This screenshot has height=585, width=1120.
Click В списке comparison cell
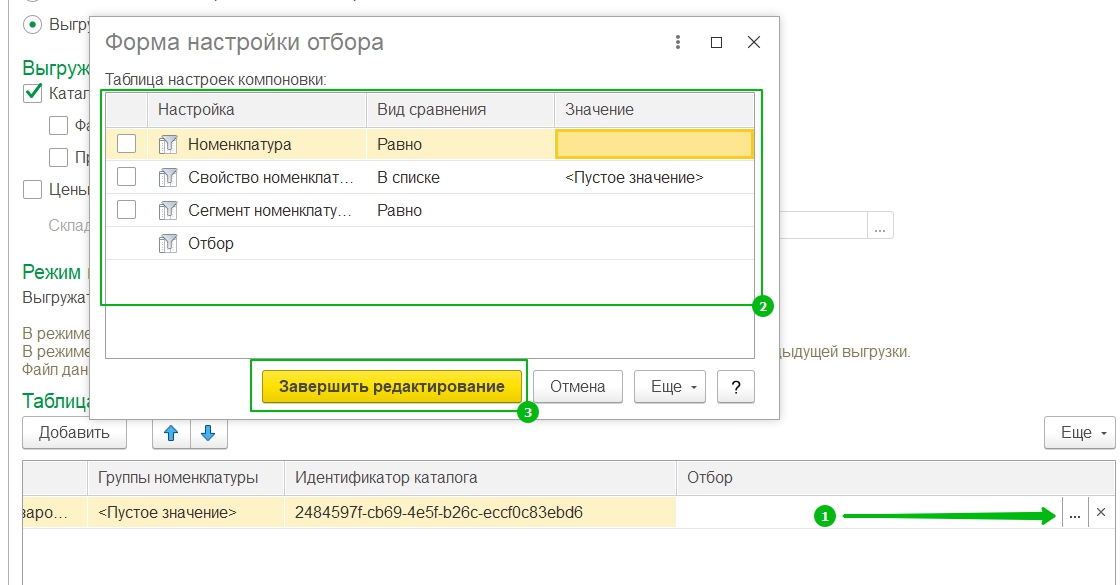409,177
